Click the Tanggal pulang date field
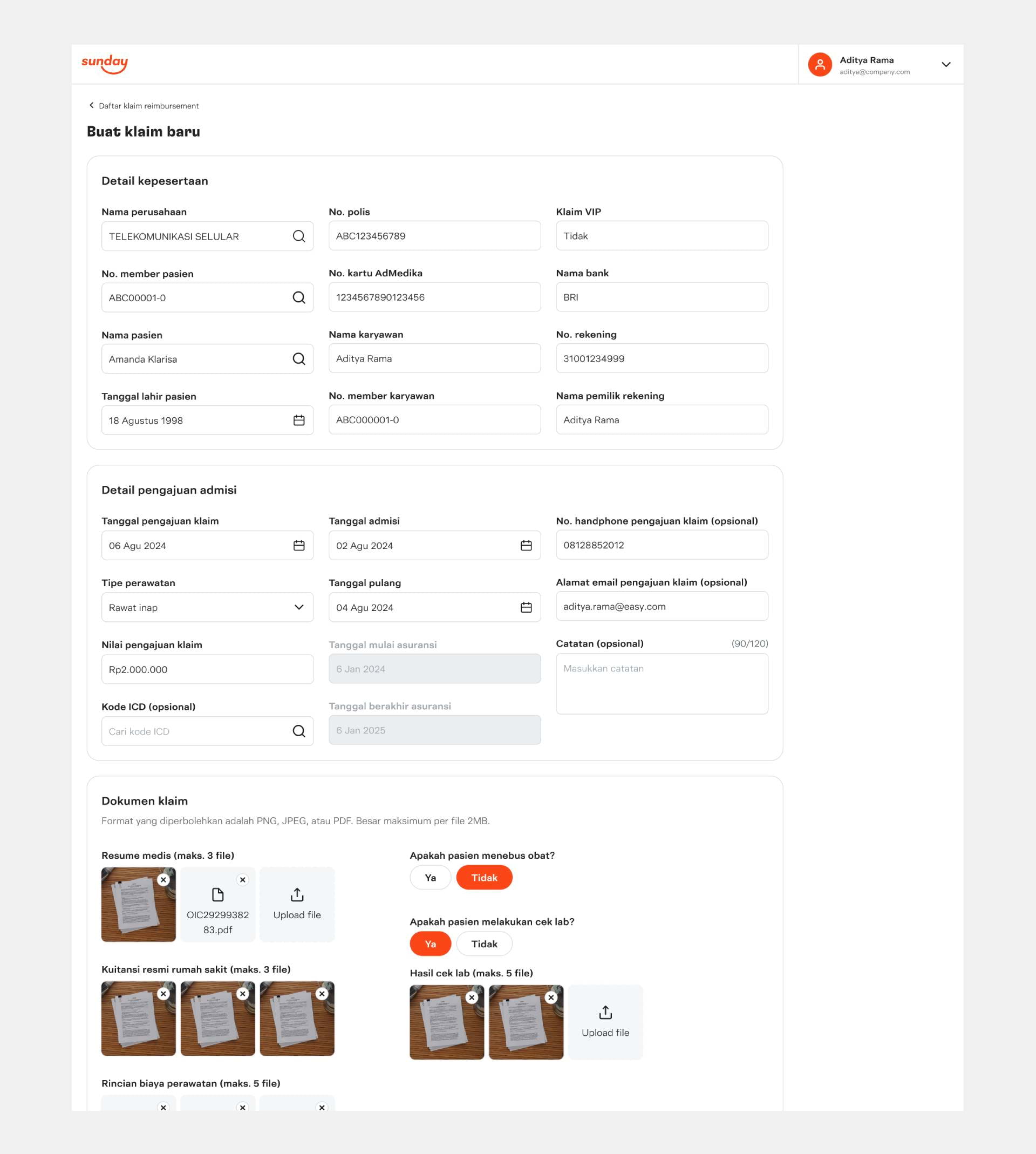 434,607
